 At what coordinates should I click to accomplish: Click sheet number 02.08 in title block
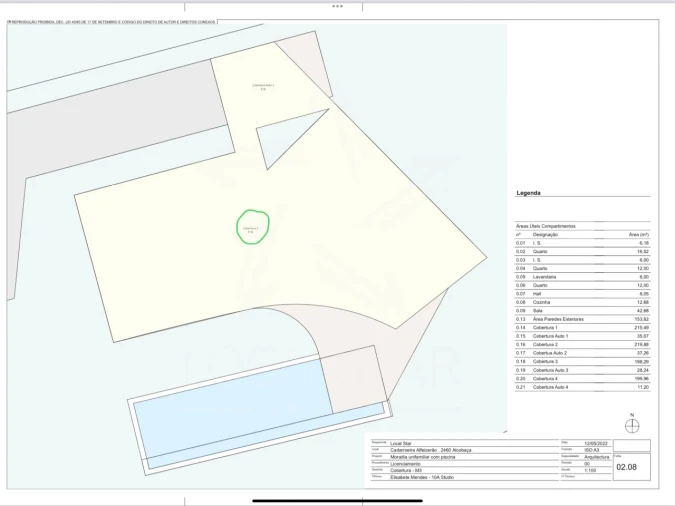[626, 467]
